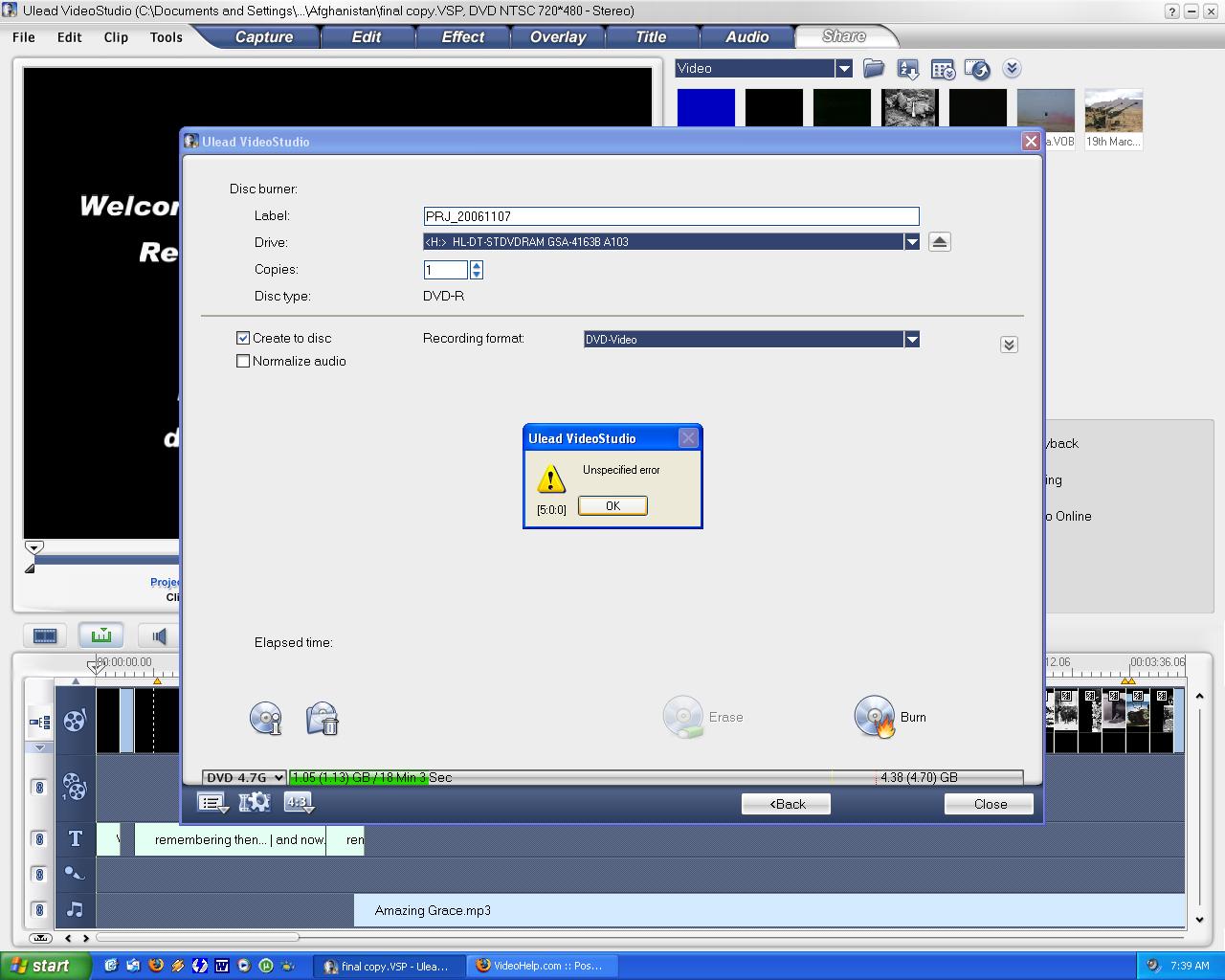Click the voice track microphone icon
This screenshot has height=980, width=1225.
[75, 874]
